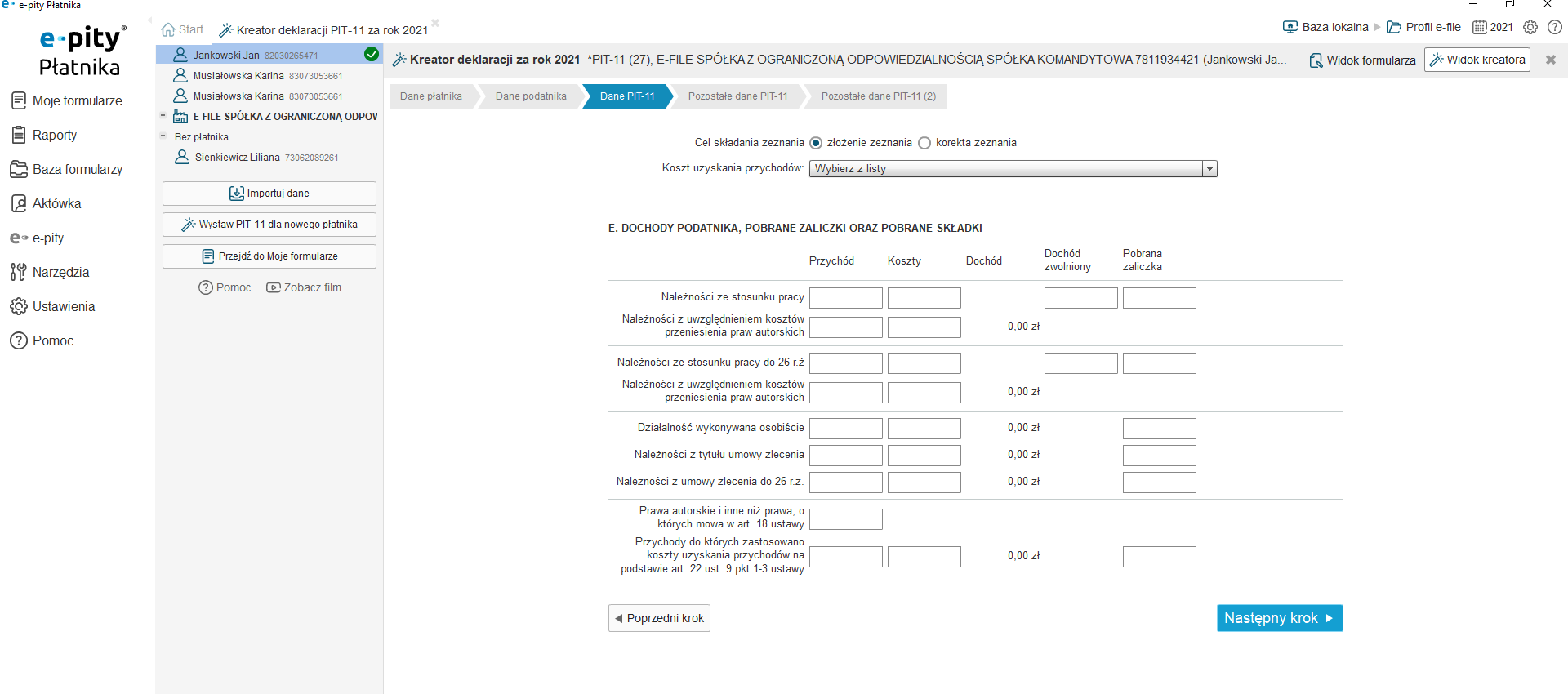Open the Raporty section
The image size is (1568, 694).
point(44,135)
